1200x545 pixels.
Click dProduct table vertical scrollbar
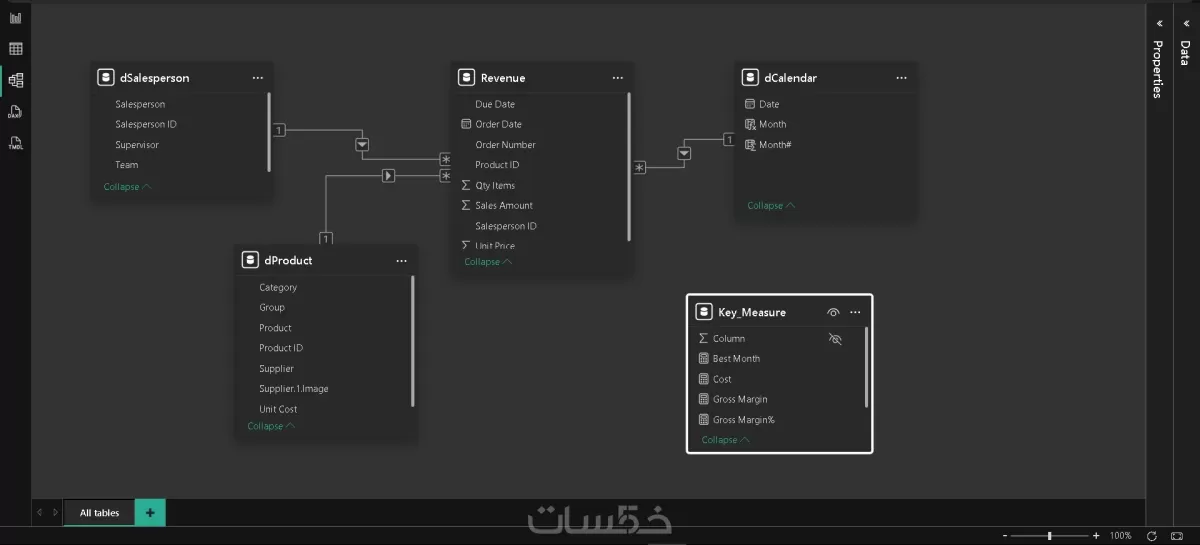coord(413,341)
